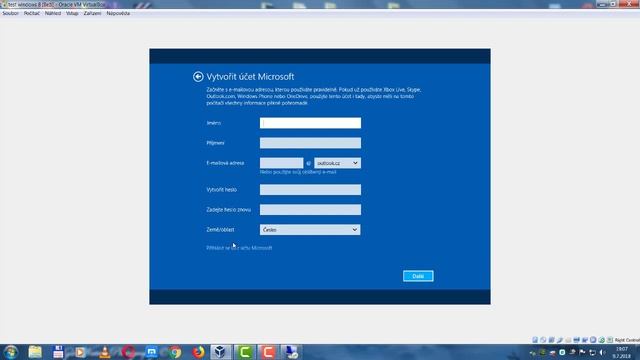Focus the E-mailová adresa name field
This screenshot has height=360, width=640.
[282, 163]
